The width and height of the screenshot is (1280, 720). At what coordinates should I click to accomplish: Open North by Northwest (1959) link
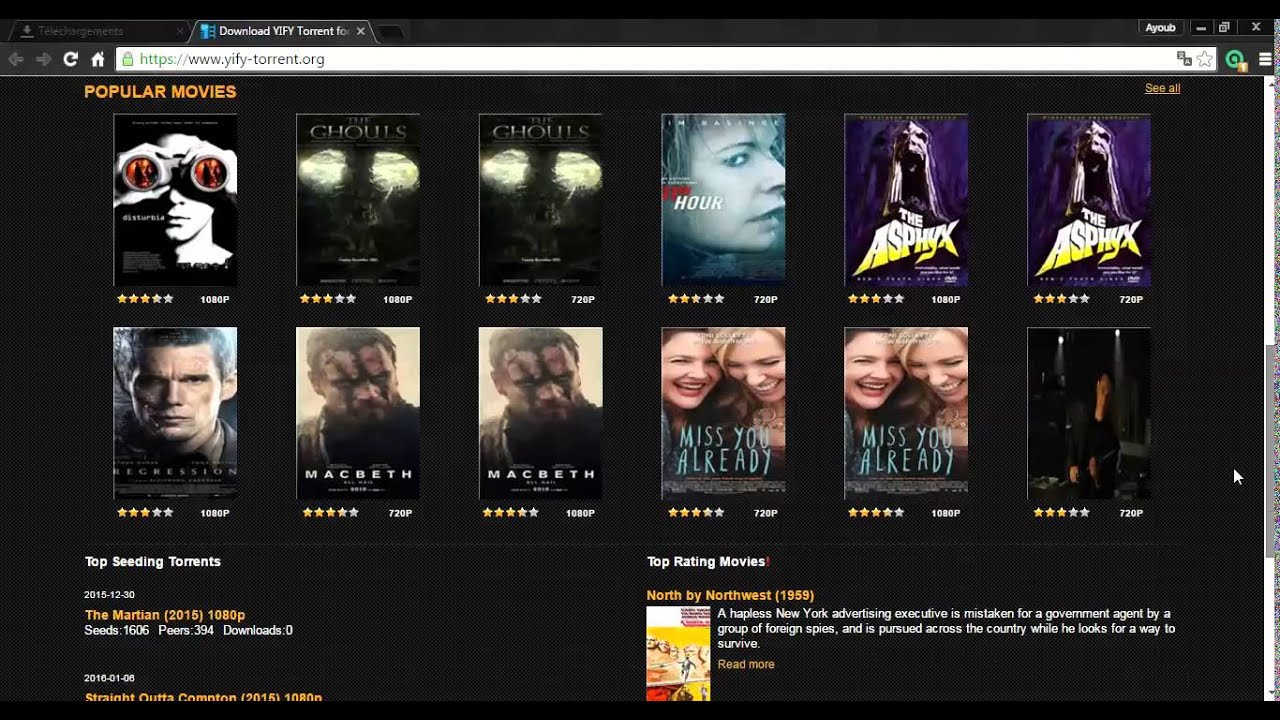pos(730,595)
